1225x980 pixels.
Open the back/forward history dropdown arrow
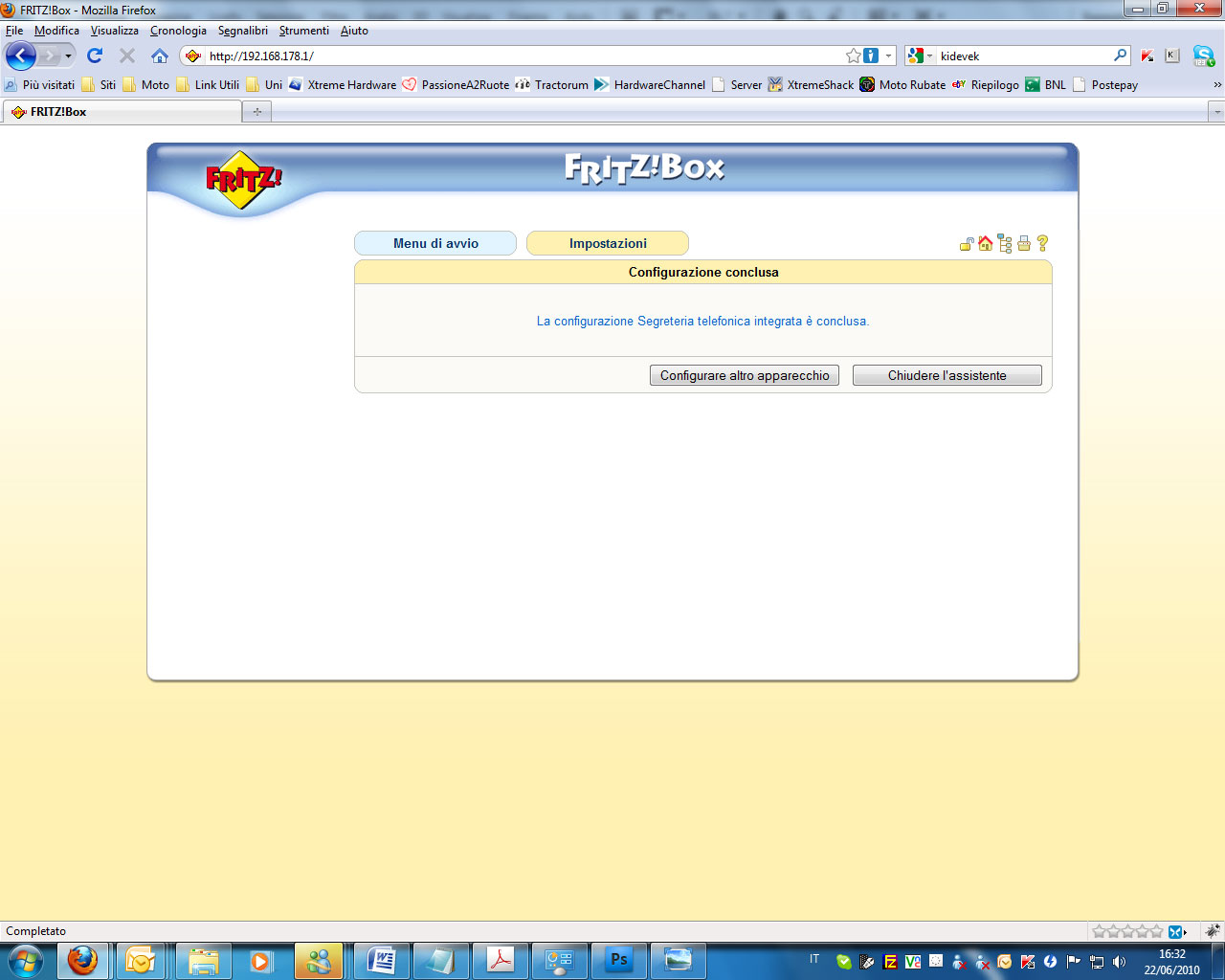coord(68,56)
